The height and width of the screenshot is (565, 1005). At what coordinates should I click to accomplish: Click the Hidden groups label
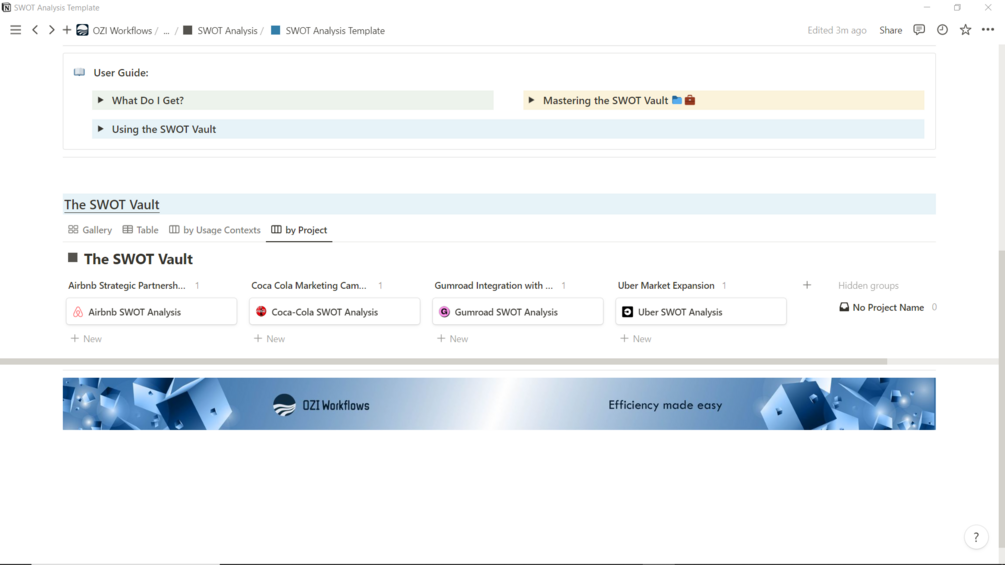(x=868, y=285)
